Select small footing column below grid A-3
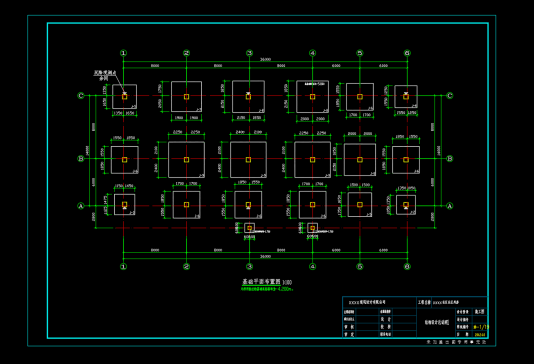 click(x=249, y=228)
